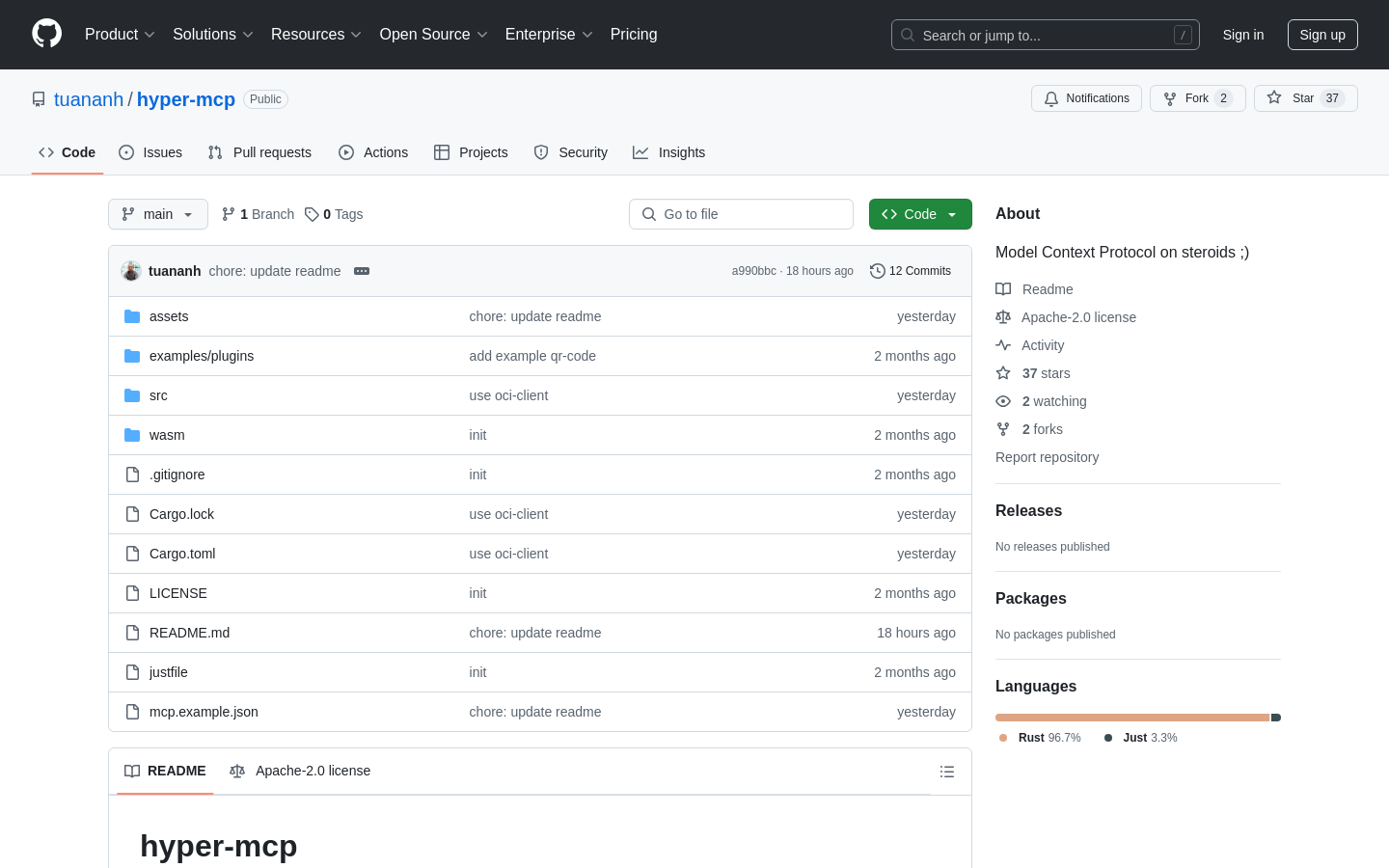Expand the Solutions dropdown
This screenshot has width=1389, height=868.
(213, 35)
